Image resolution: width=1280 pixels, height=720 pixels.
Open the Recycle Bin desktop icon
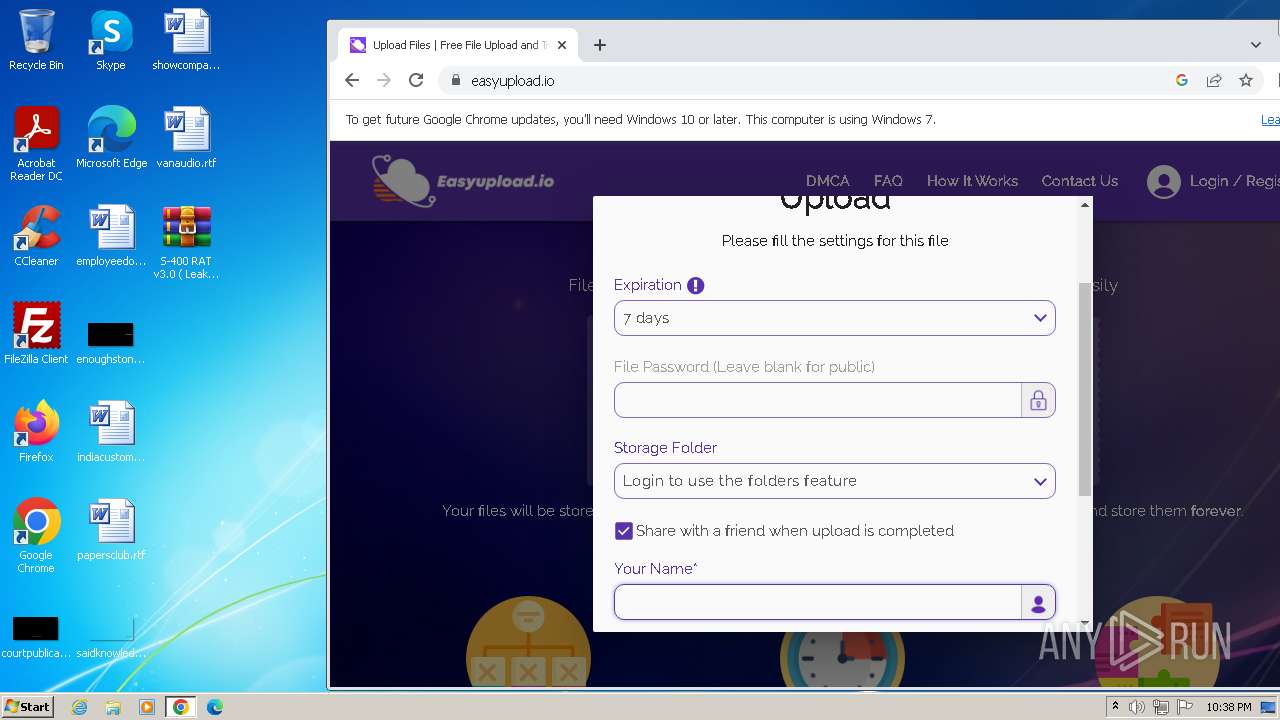tap(36, 40)
